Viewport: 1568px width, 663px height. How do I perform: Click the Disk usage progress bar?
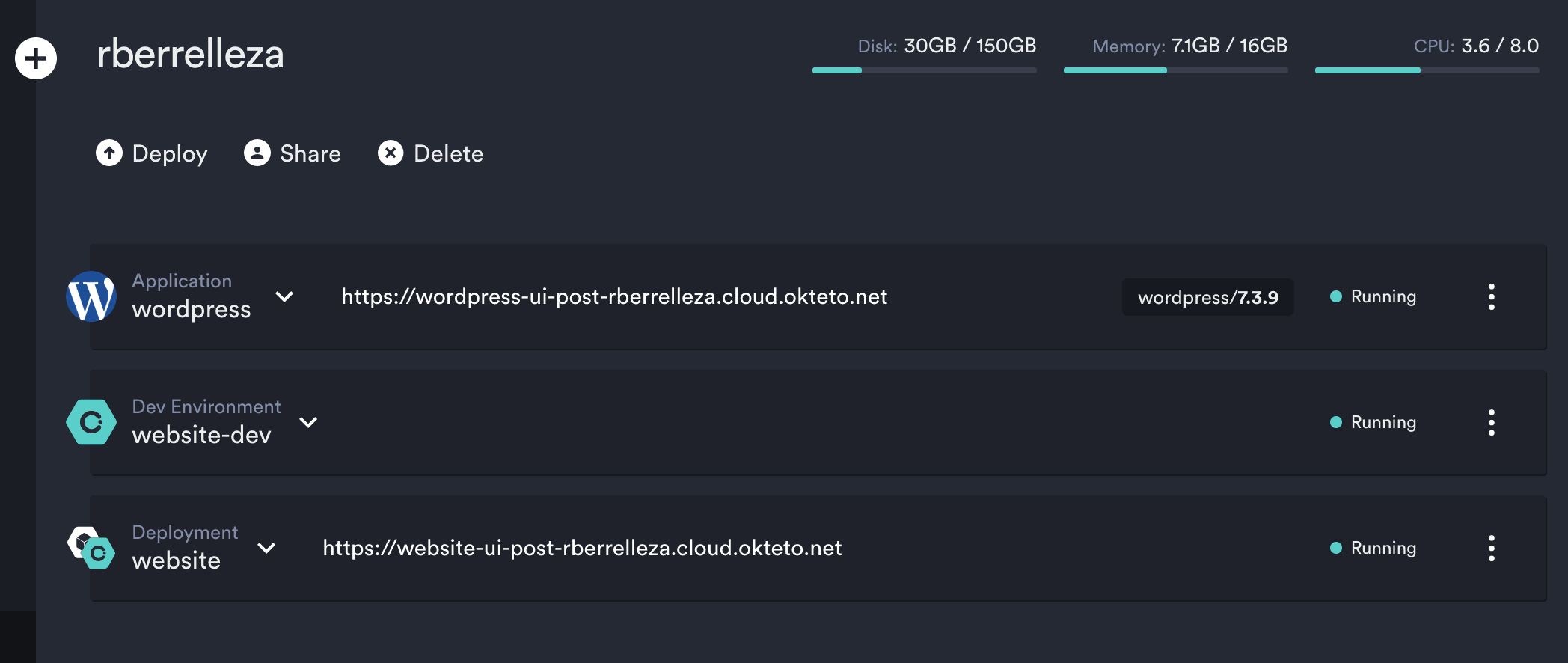[925, 70]
